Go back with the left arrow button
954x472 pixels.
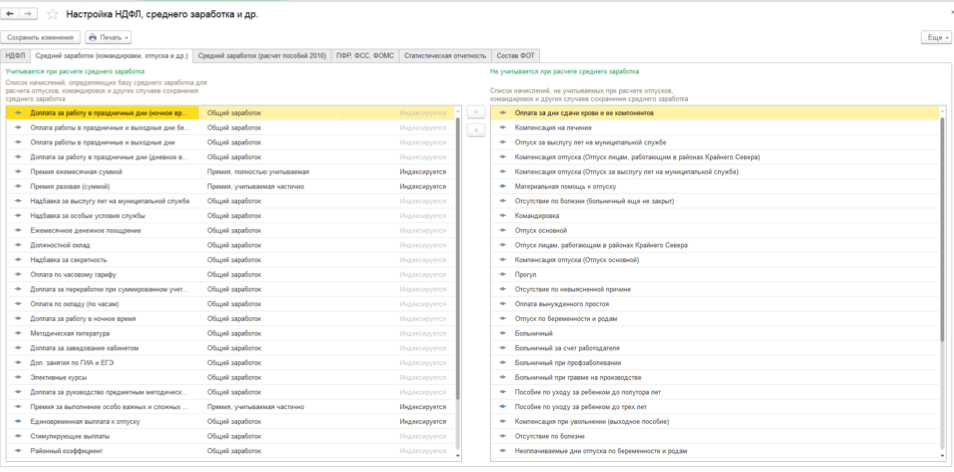click(10, 14)
